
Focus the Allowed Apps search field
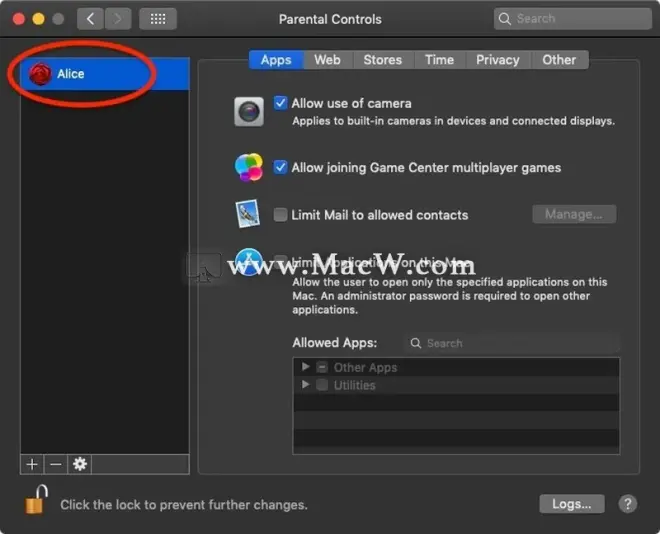click(512, 343)
